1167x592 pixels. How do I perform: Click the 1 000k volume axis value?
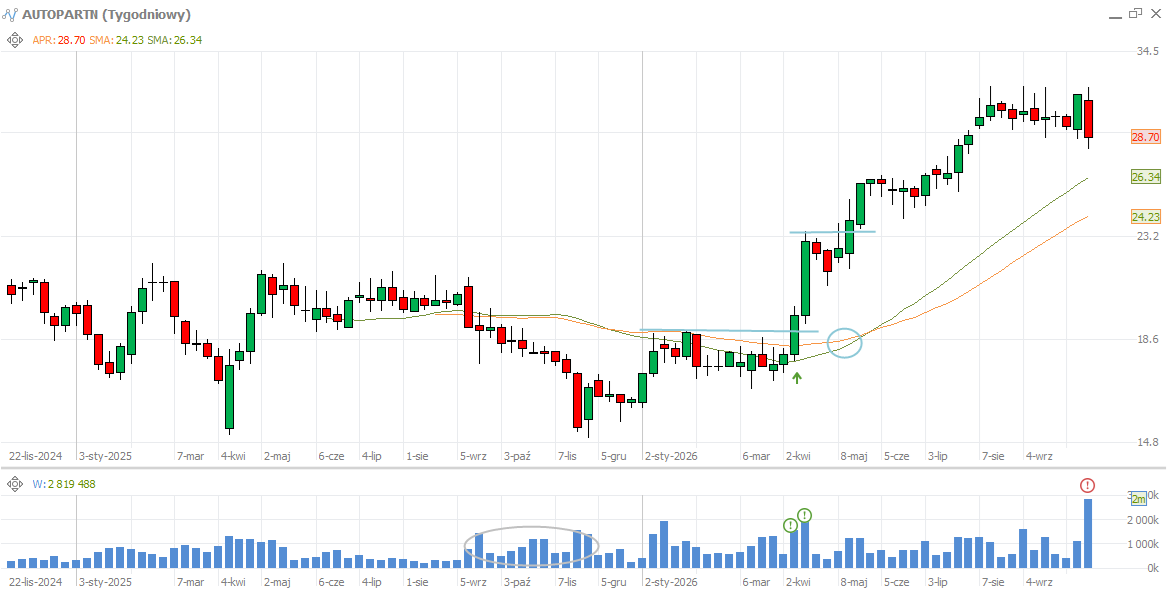pyautogui.click(x=1145, y=544)
